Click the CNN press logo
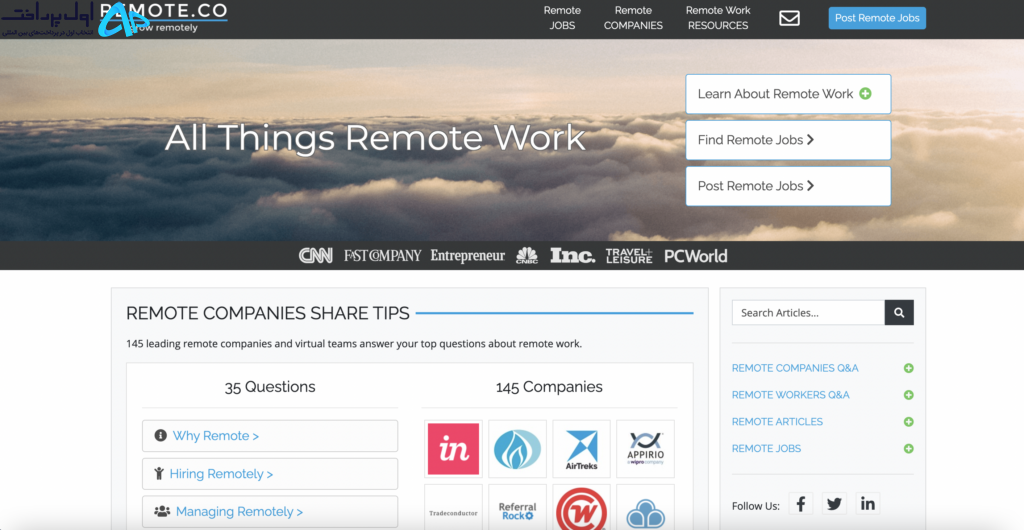The image size is (1024, 530). point(315,256)
